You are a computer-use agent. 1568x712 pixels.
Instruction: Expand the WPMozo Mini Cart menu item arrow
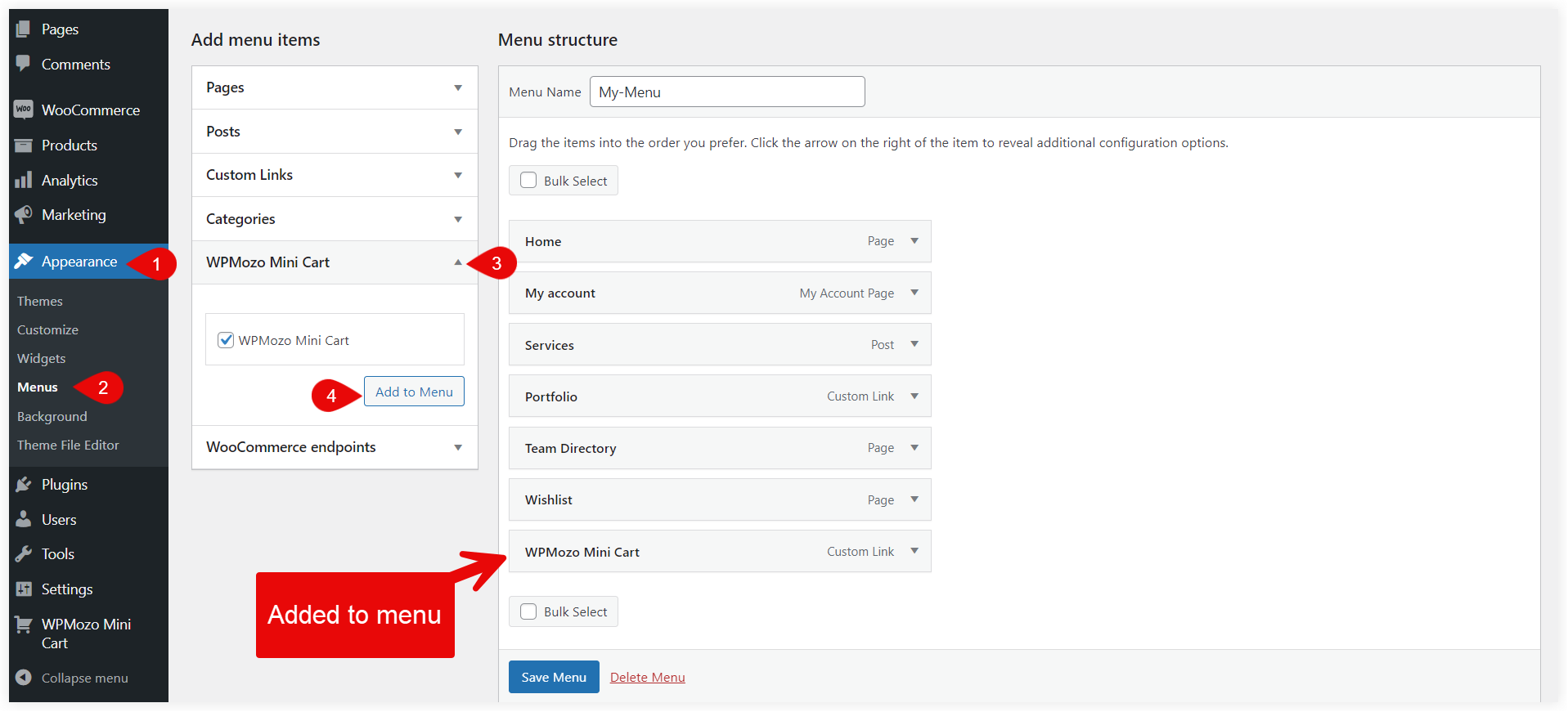pyautogui.click(x=914, y=552)
